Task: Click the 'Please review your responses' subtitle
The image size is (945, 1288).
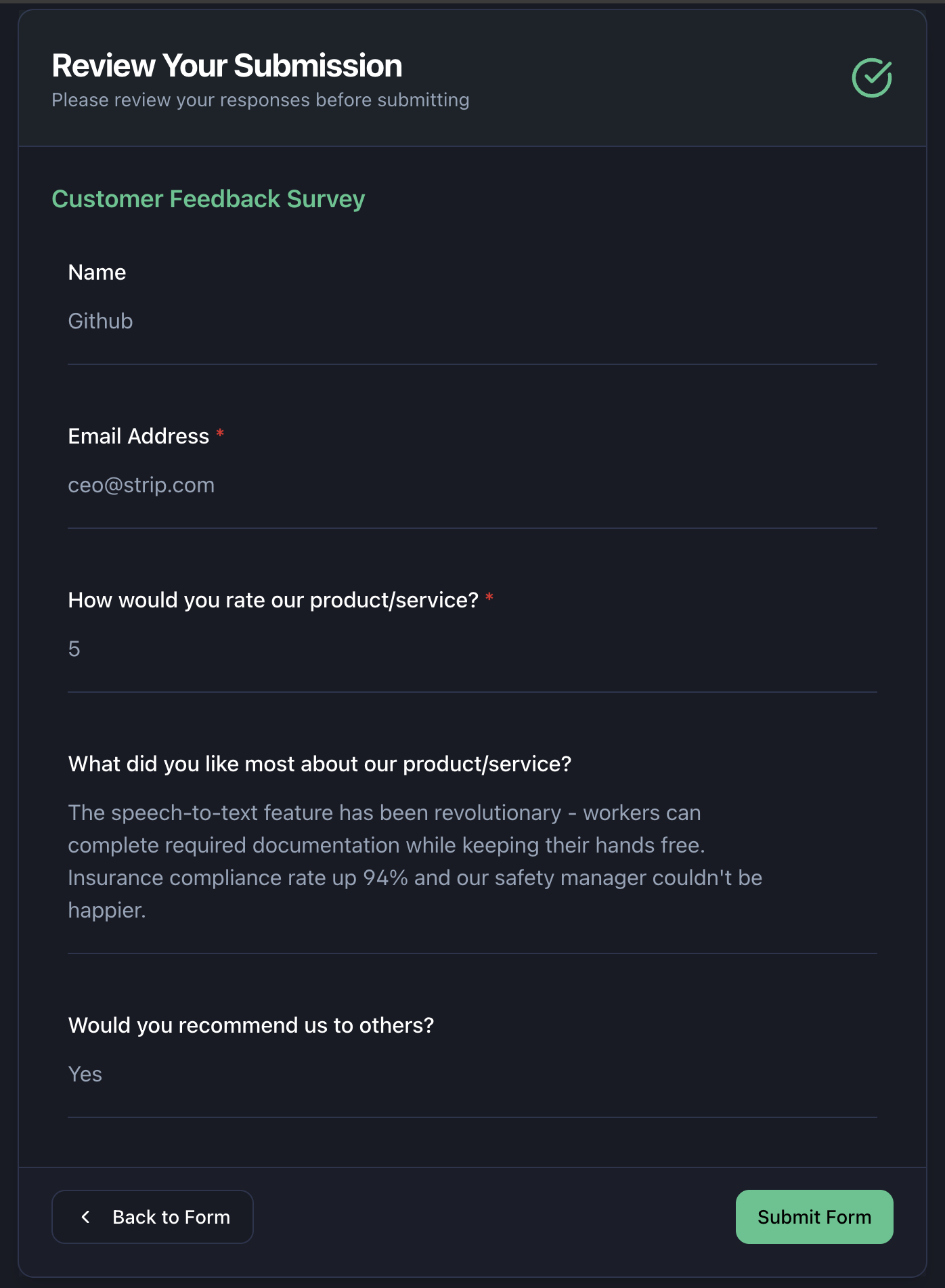Action: tap(260, 100)
